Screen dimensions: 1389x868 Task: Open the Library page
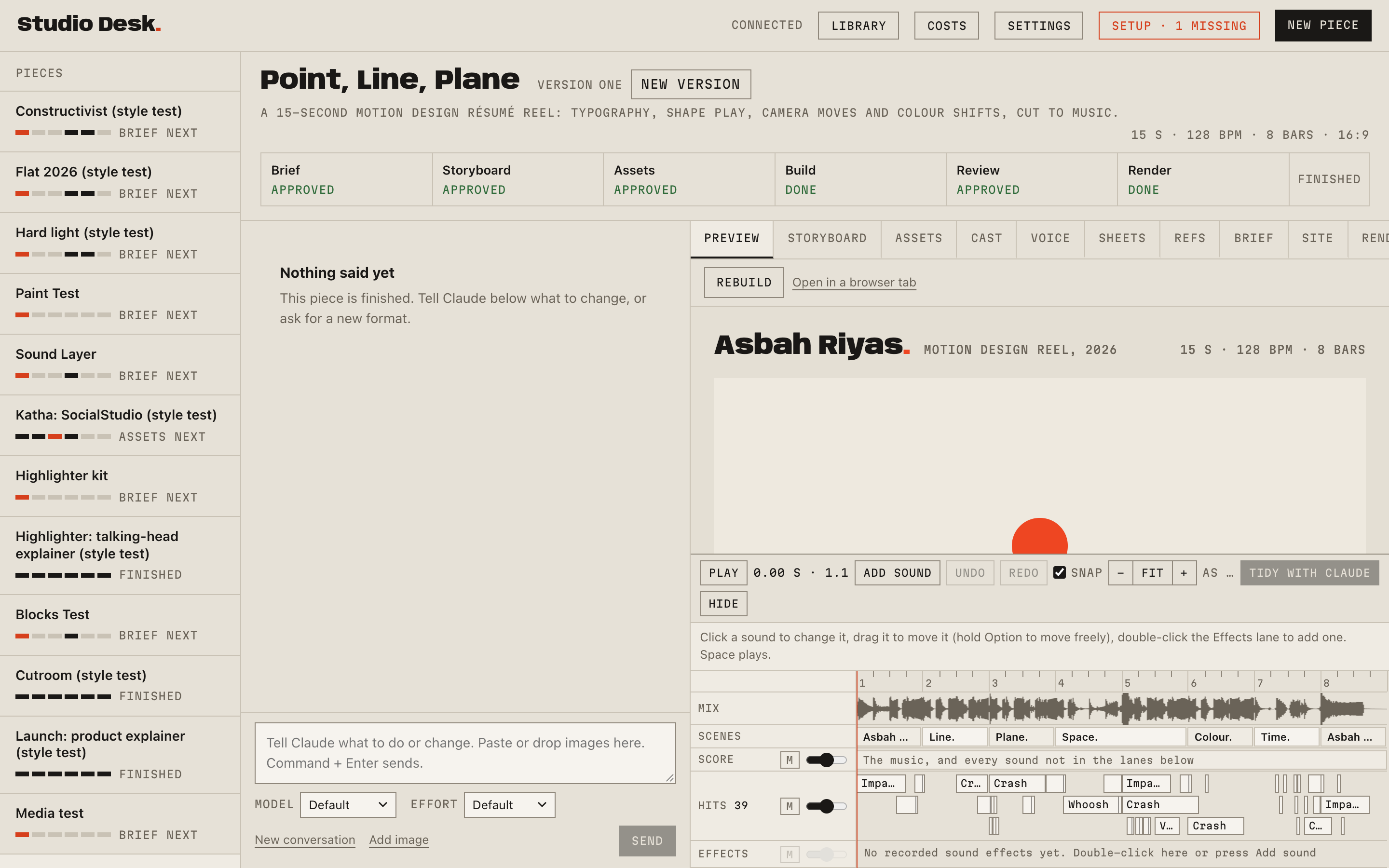(858, 26)
